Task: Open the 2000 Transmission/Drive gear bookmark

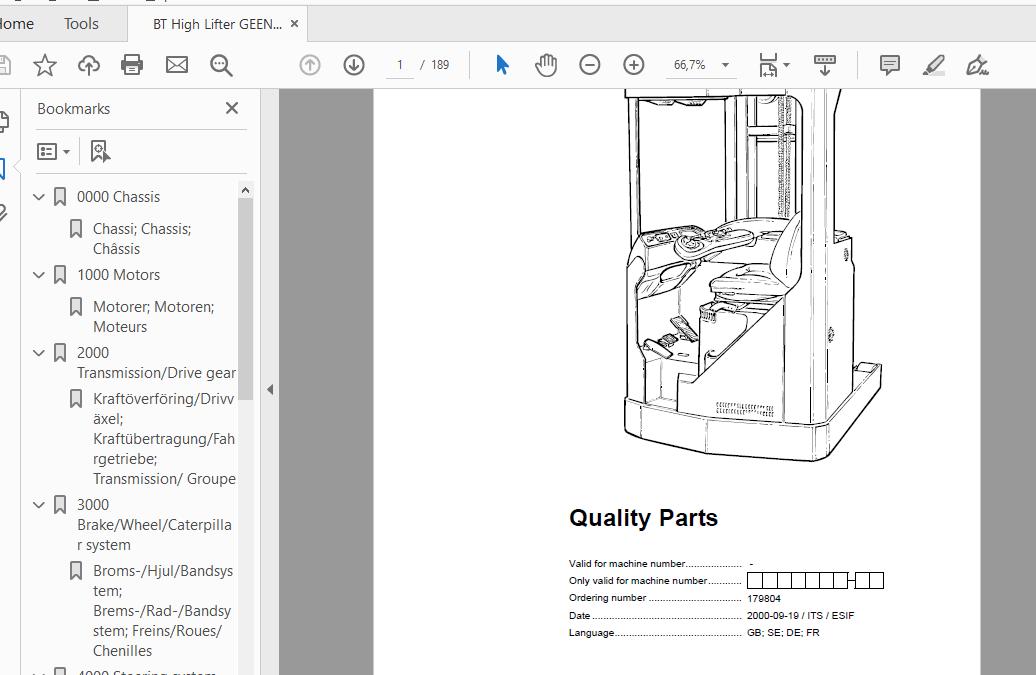Action: (156, 363)
